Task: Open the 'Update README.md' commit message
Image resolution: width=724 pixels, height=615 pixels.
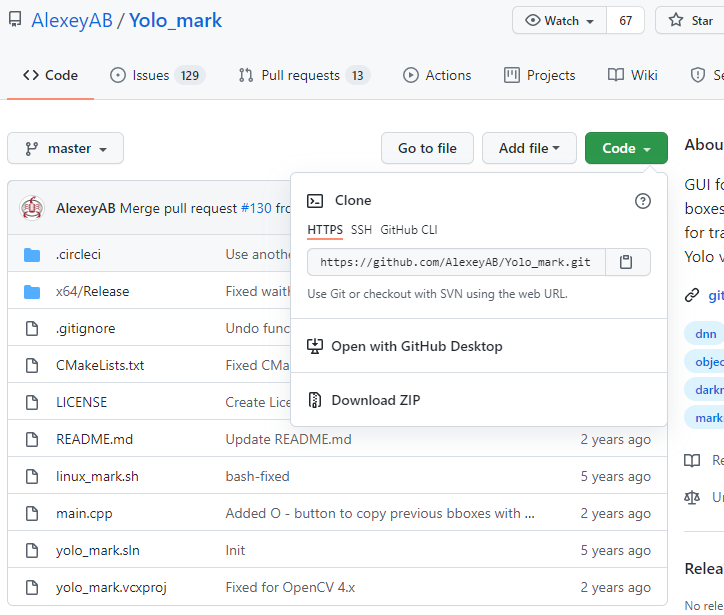Action: (288, 439)
